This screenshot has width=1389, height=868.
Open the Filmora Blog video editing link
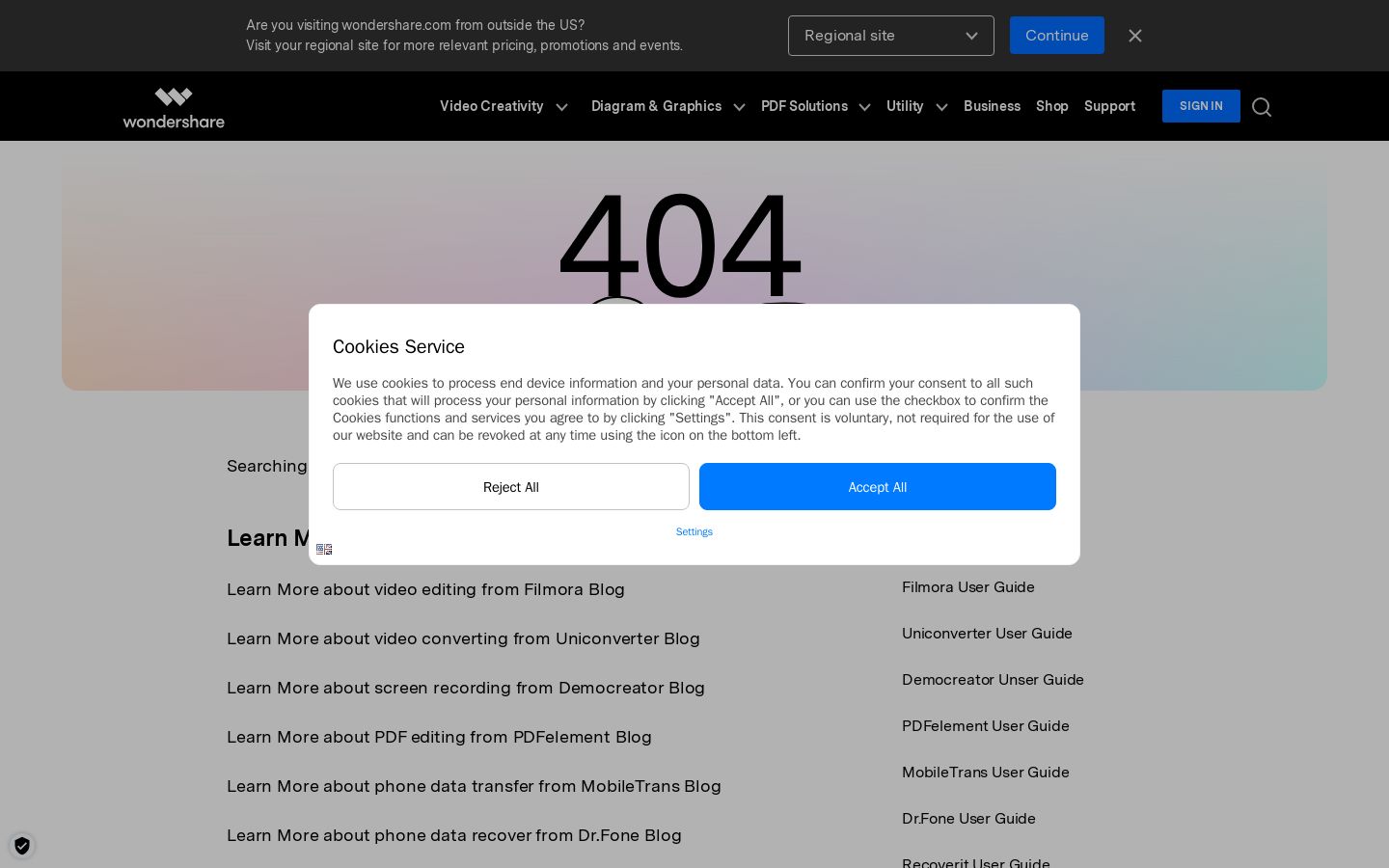(x=425, y=589)
